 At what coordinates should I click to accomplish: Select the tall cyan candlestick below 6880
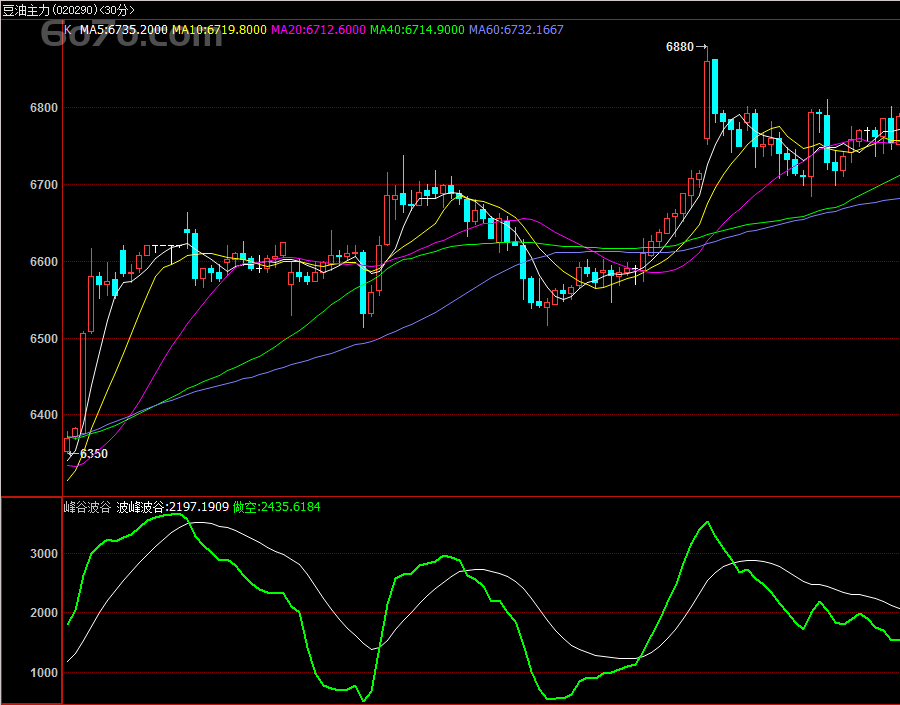(x=714, y=87)
